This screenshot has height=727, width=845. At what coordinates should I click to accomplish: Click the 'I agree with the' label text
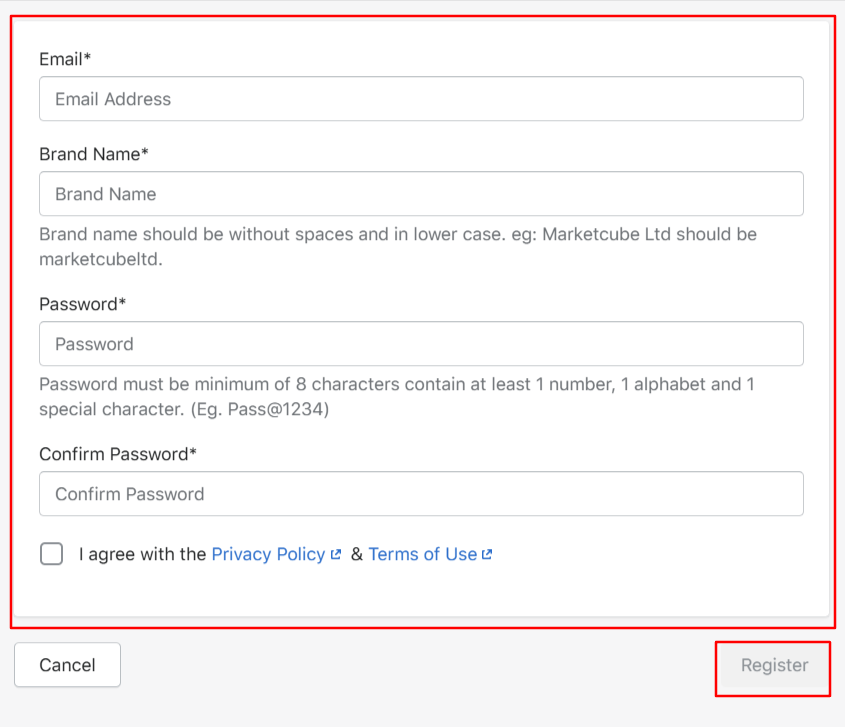[x=142, y=554]
